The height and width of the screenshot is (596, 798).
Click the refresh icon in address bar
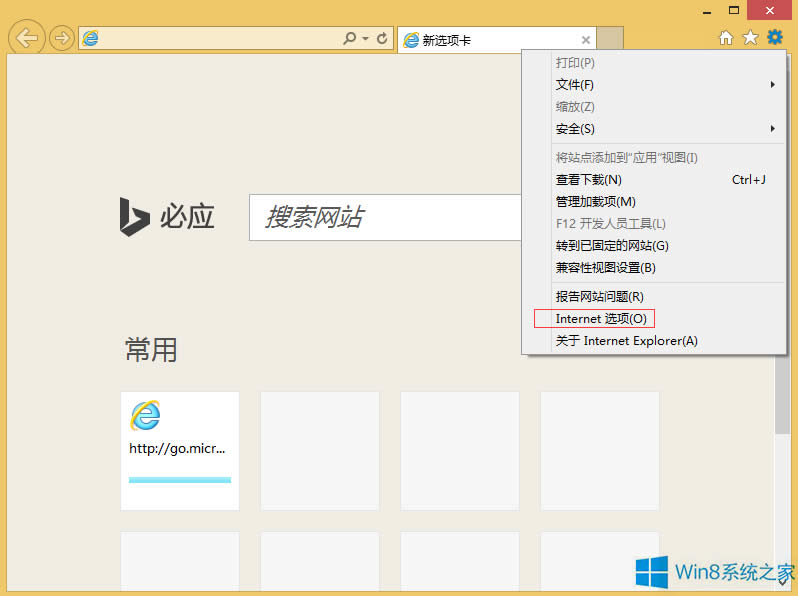click(x=382, y=39)
